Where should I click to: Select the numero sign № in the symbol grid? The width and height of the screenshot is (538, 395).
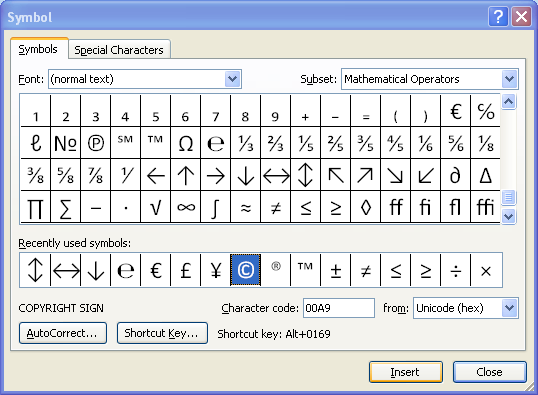click(x=66, y=143)
